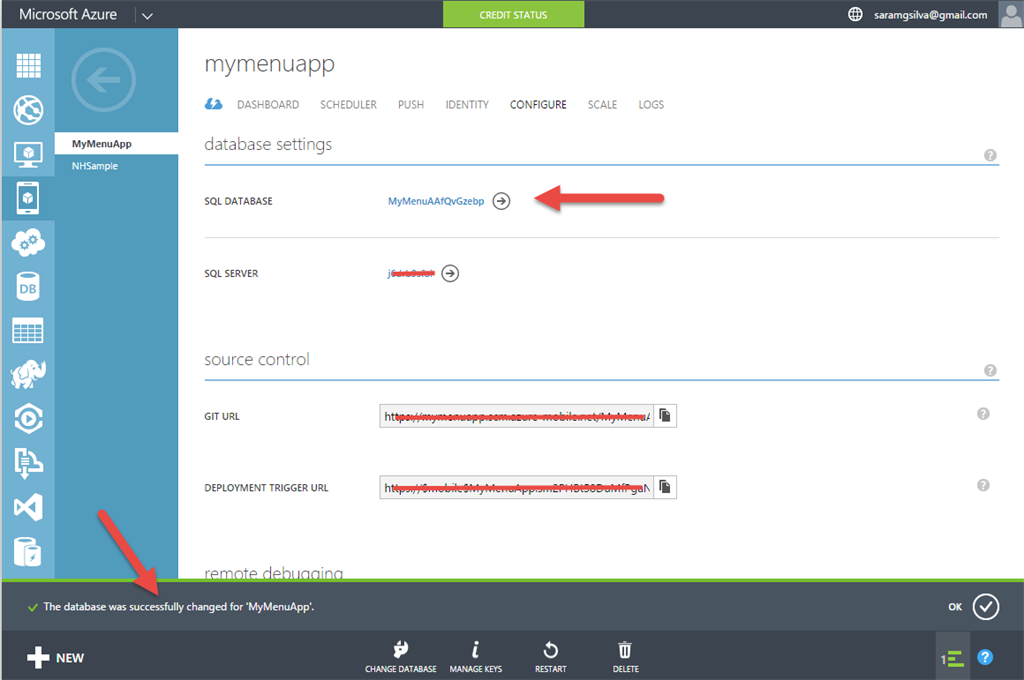Switch to the Scheduler tab
Viewport: 1024px width, 680px height.
coord(348,105)
